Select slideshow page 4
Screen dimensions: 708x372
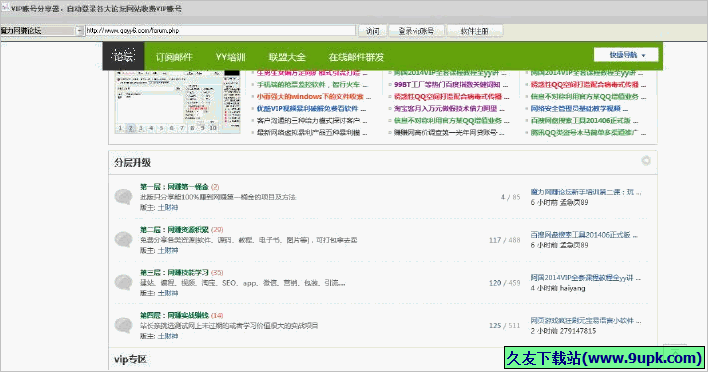pos(151,128)
